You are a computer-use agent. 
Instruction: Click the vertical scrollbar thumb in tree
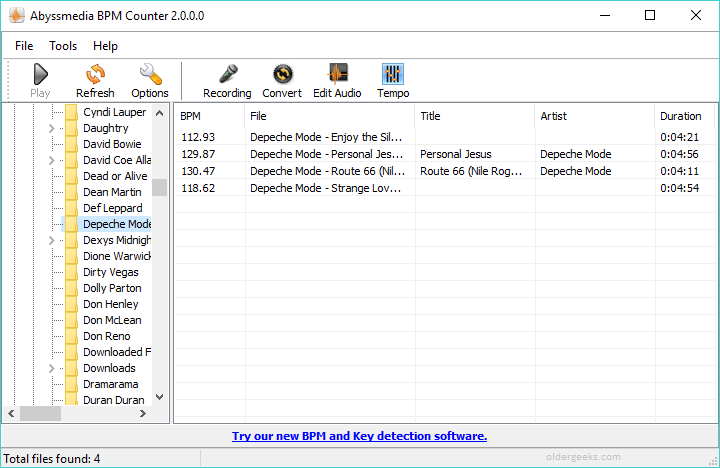point(159,187)
